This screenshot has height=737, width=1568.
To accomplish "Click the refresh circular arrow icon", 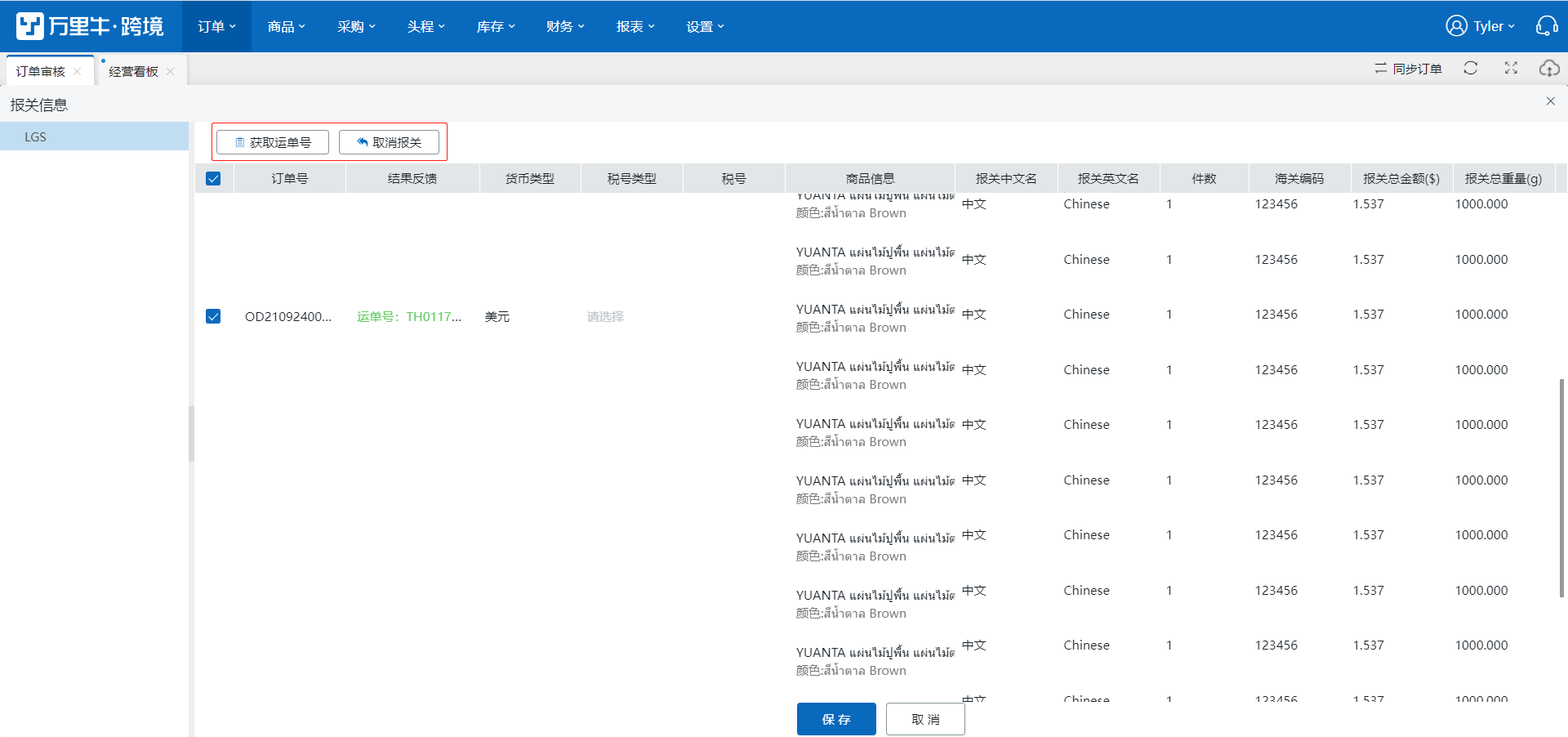I will 1471,69.
